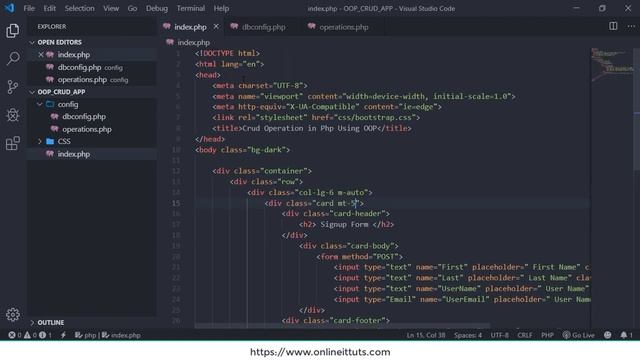640x360 pixels.
Task: Select the index.php editor tab
Action: [x=190, y=27]
